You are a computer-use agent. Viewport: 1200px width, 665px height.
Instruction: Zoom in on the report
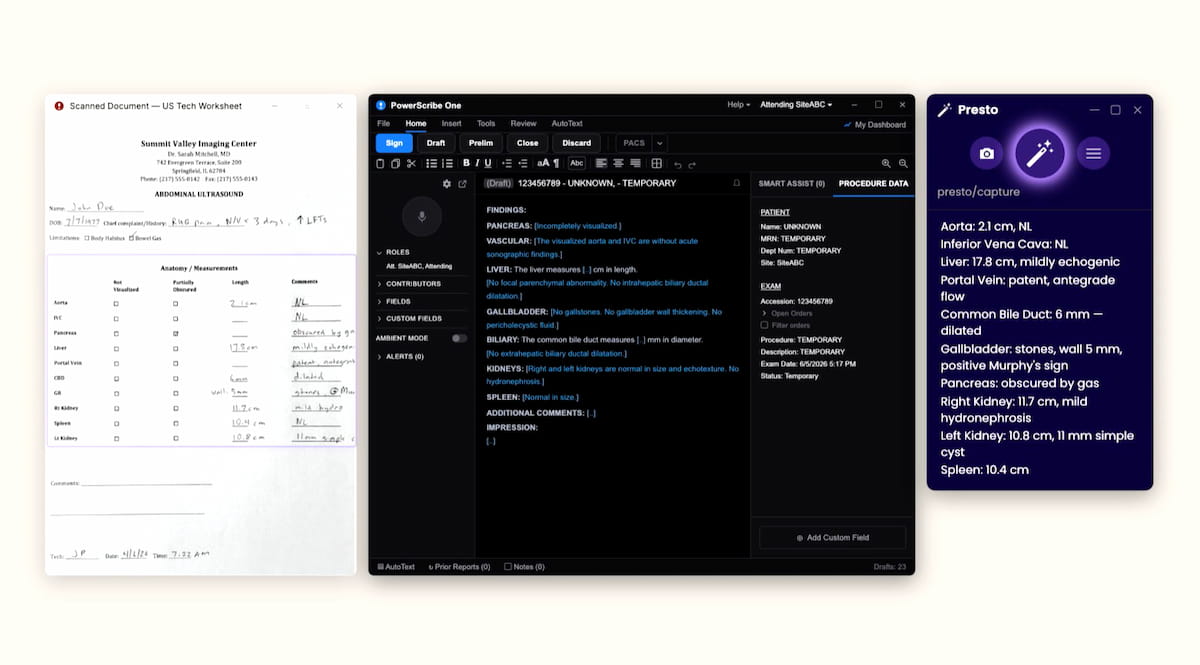point(886,163)
